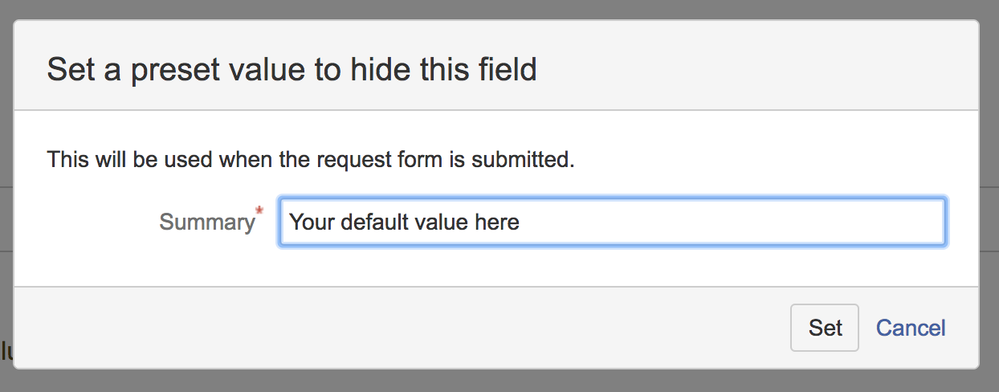The width and height of the screenshot is (999, 392).
Task: Cancel the preset value dialog
Action: coord(910,328)
